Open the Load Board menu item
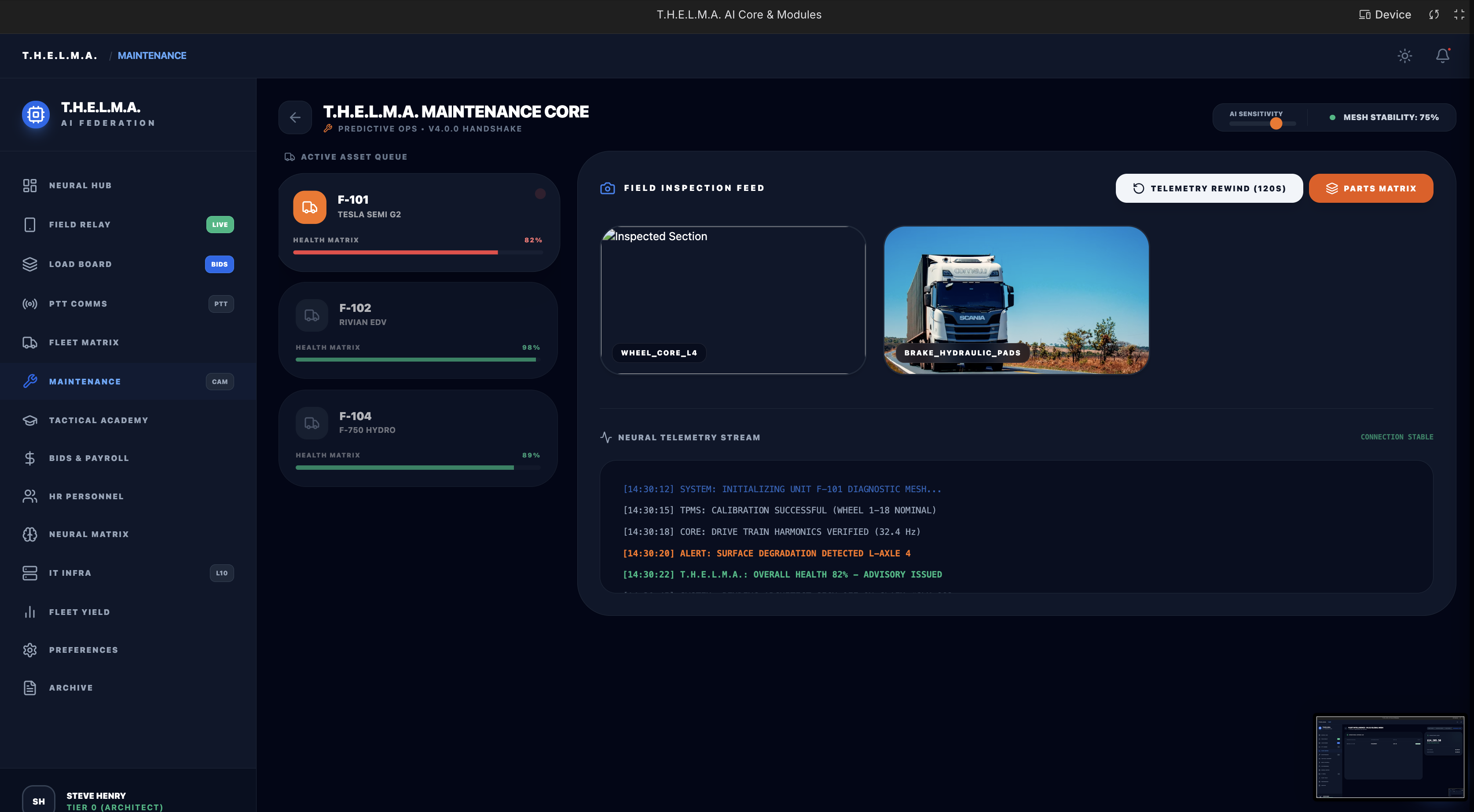The image size is (1474, 812). point(80,264)
